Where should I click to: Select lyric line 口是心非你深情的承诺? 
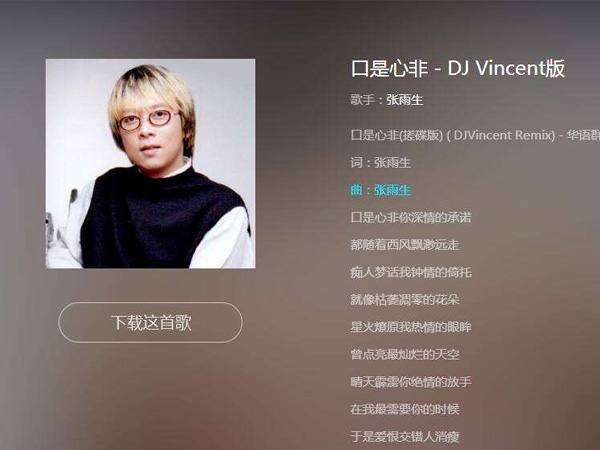[411, 217]
